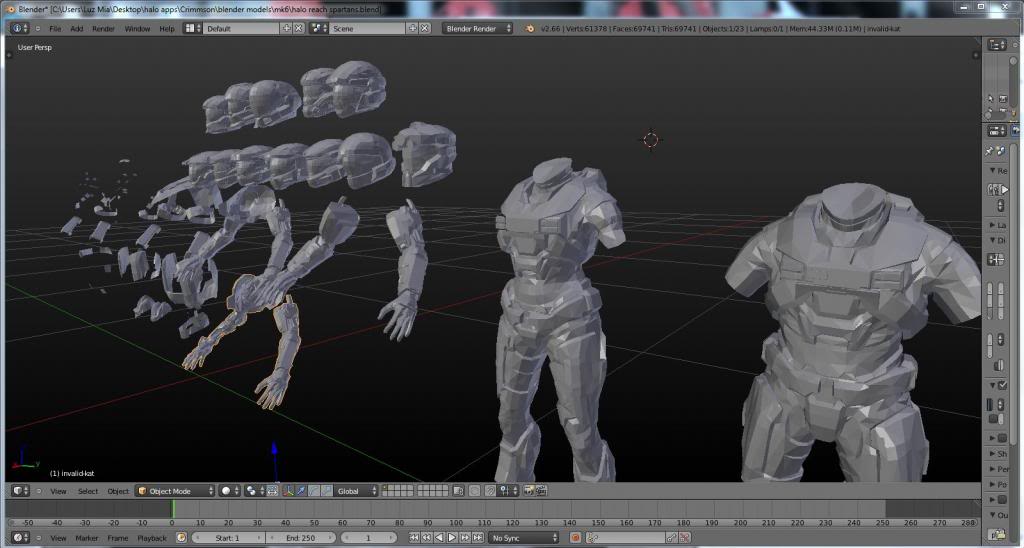
Task: Toggle the 3D manipulator widget on or off
Action: (x=289, y=491)
